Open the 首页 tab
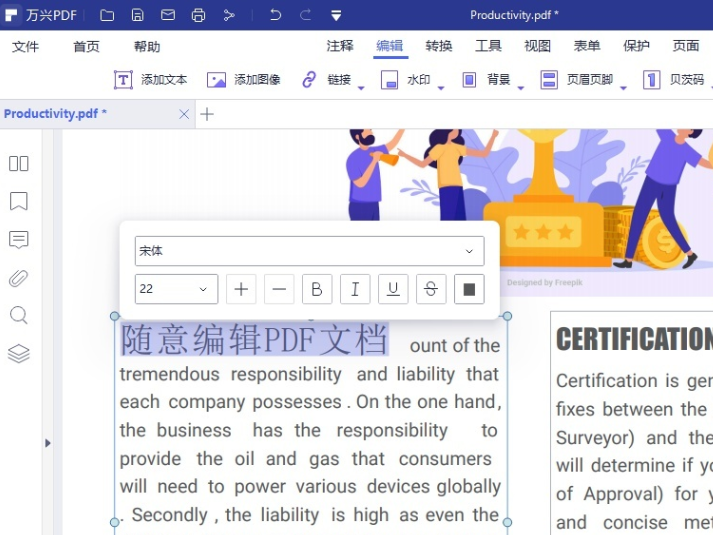 click(86, 46)
